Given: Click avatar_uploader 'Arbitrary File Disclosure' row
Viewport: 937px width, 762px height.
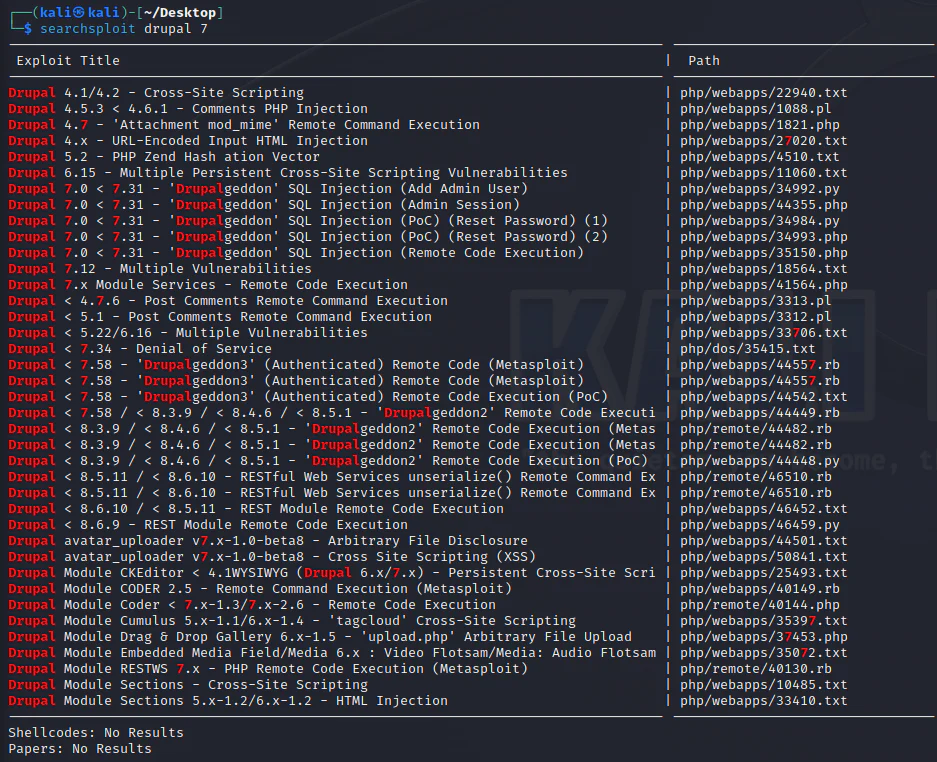Looking at the screenshot, I should point(268,541).
